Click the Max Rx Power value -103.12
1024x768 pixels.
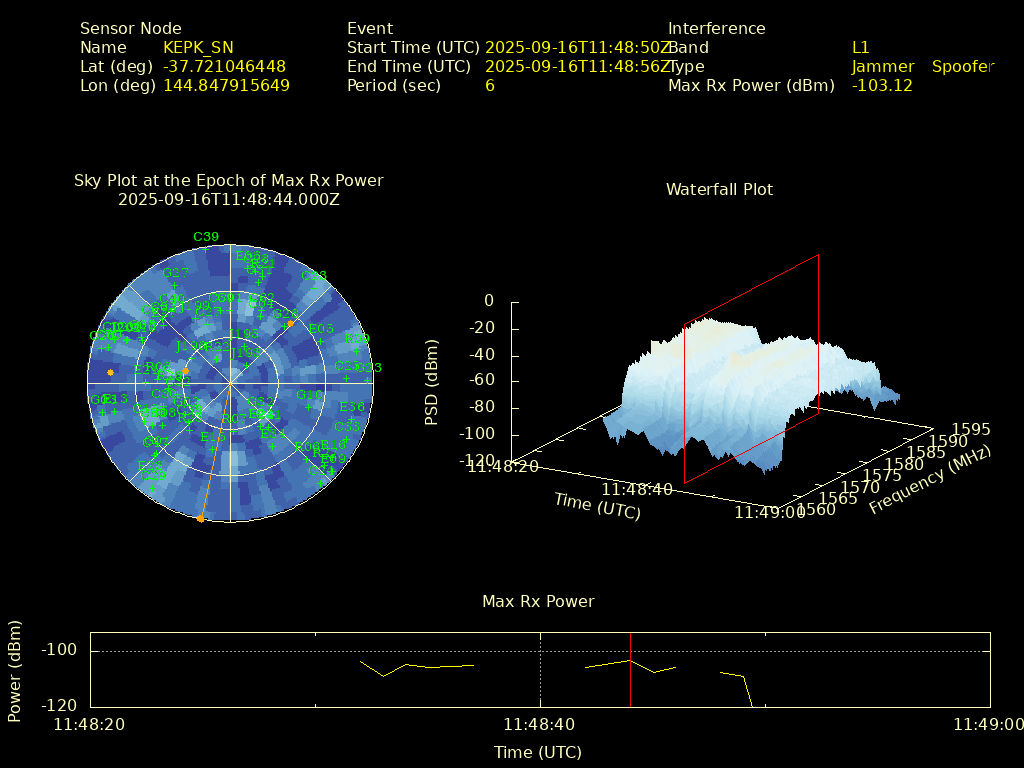(882, 85)
